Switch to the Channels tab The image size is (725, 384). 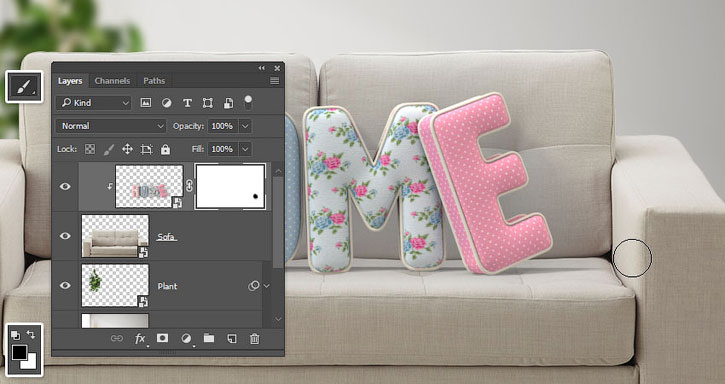[112, 81]
